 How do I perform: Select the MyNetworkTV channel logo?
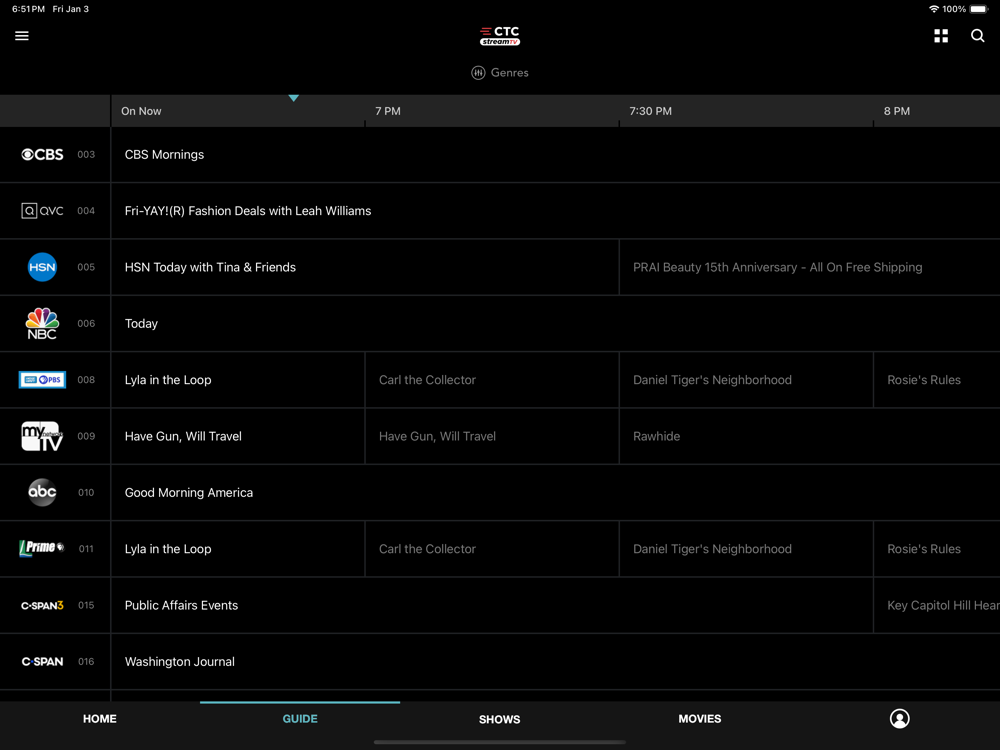coord(42,436)
